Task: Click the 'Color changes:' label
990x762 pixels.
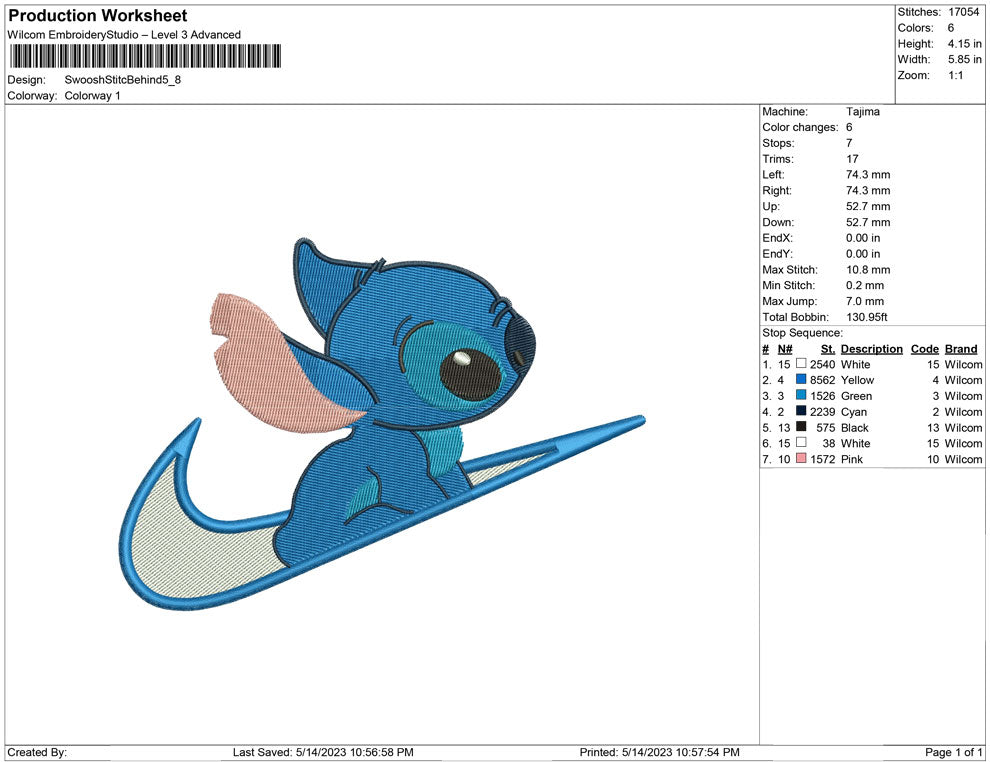Action: coord(800,128)
